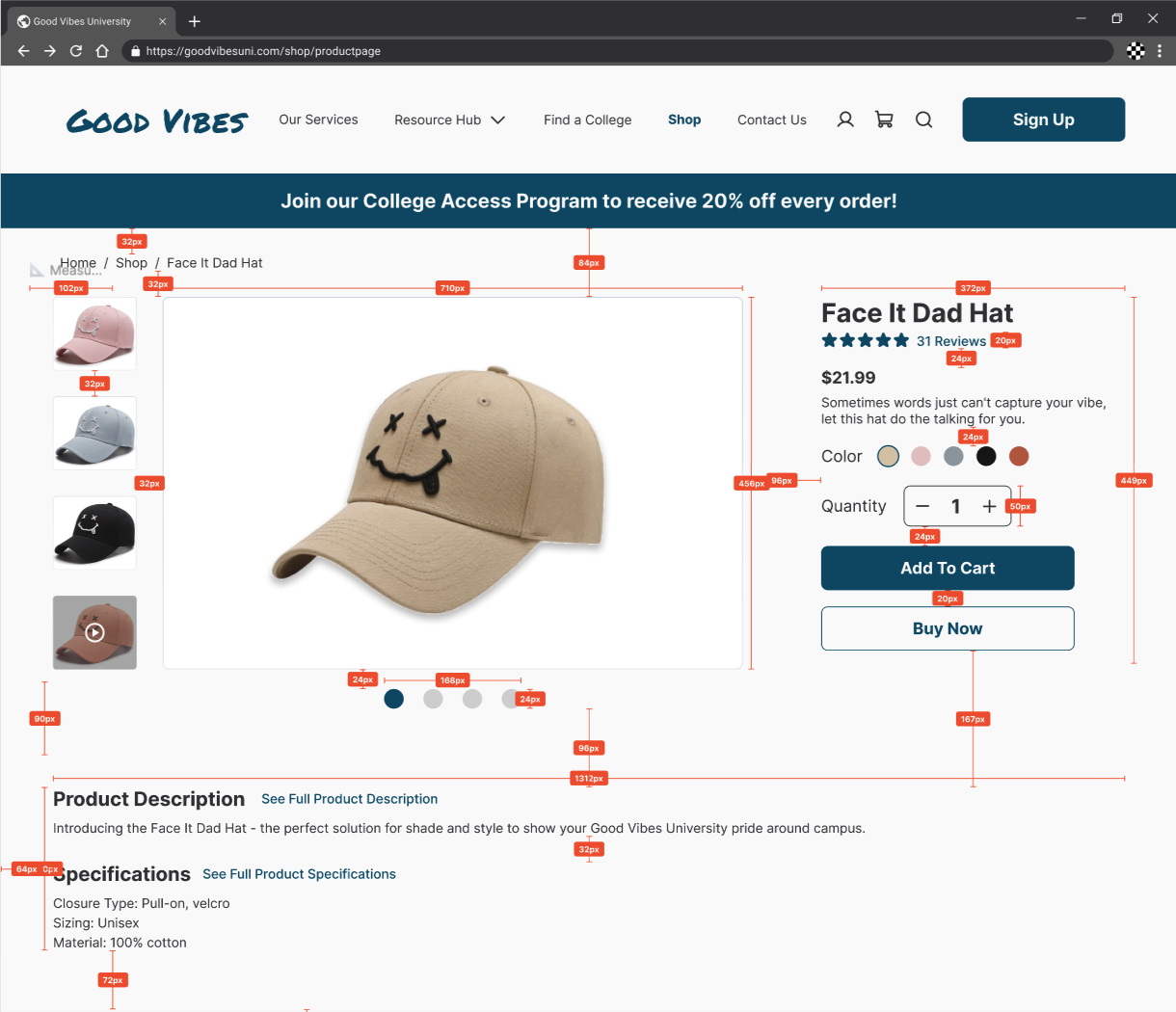The image size is (1176, 1012).
Task: Open the browser three-dot menu
Action: tap(1160, 51)
